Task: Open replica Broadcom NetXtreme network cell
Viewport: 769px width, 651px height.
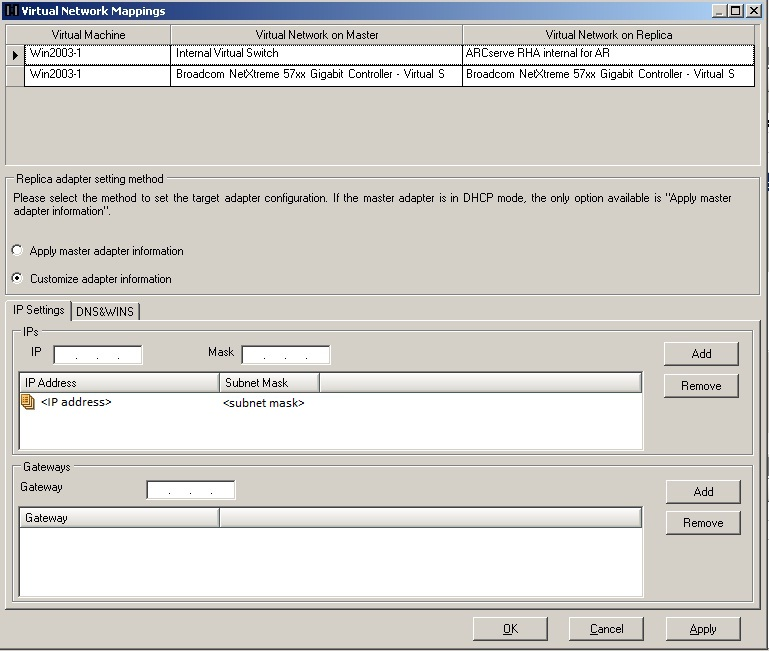Action: click(608, 75)
